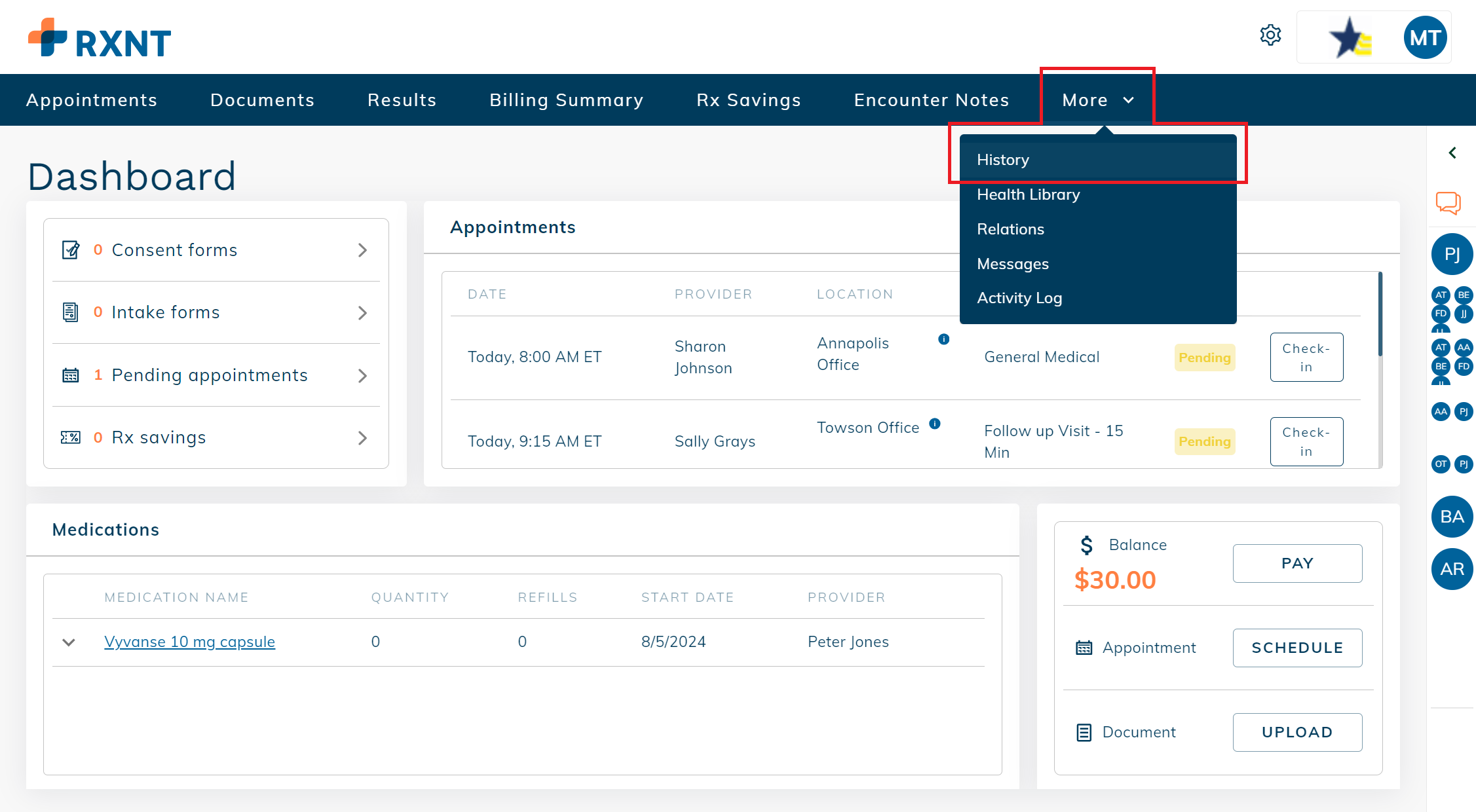The height and width of the screenshot is (812, 1476).
Task: Open Vyvanse 10 mg capsule link
Action: [189, 642]
